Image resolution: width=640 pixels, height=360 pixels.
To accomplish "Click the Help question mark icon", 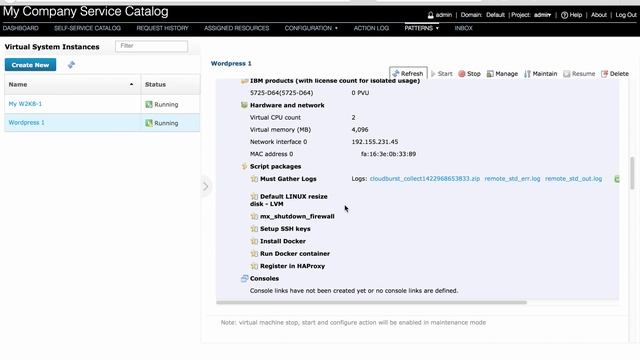I will coord(564,15).
